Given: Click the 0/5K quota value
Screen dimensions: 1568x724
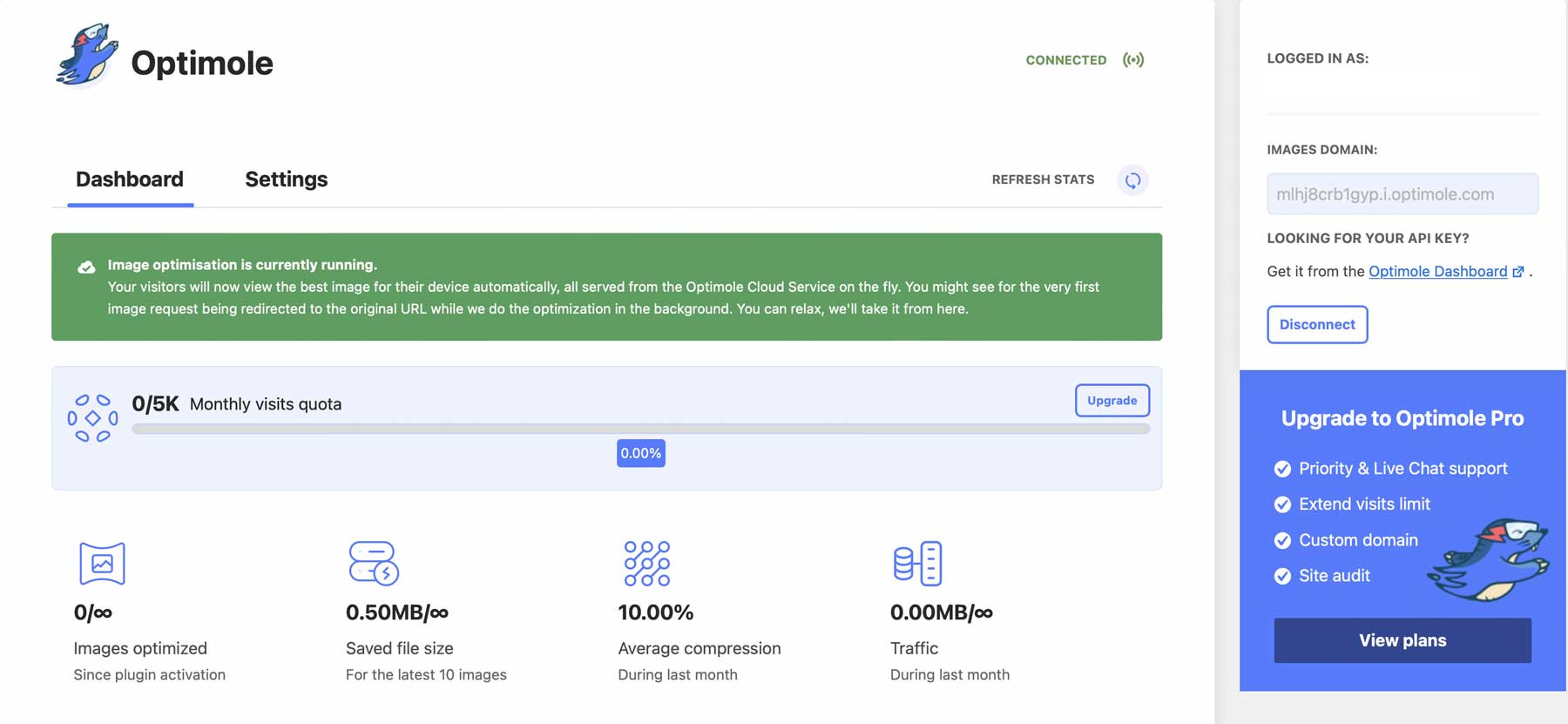Looking at the screenshot, I should (x=155, y=404).
